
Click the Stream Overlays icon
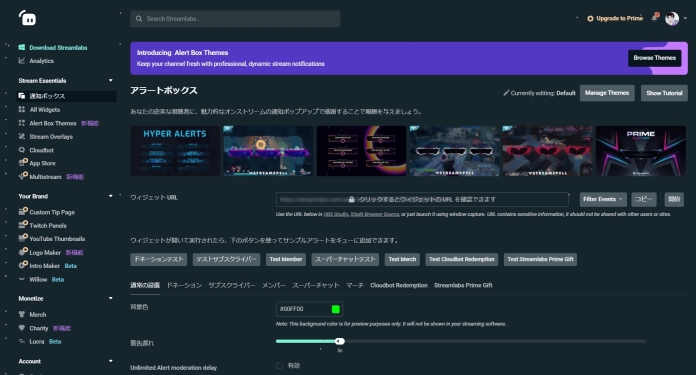[x=21, y=136]
